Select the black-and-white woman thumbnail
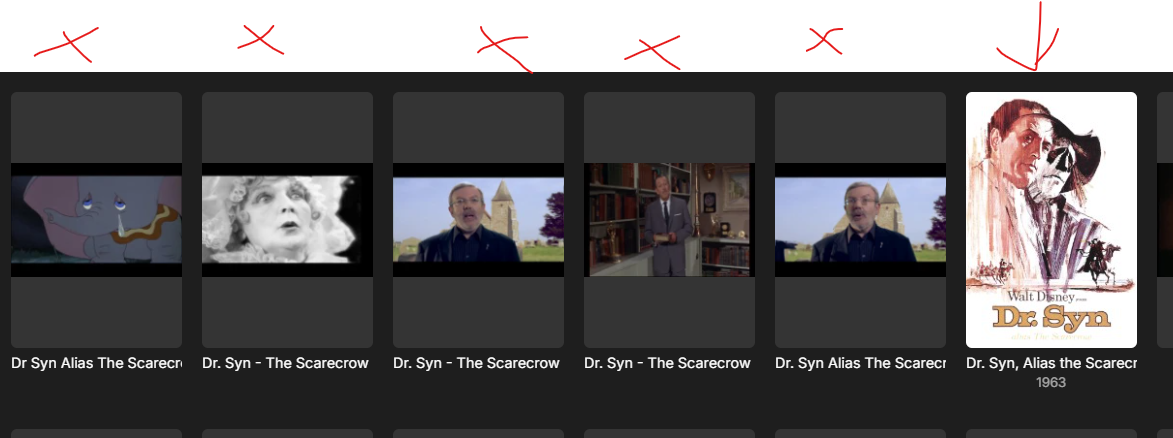Screen dimensions: 1173x438 coord(287,219)
